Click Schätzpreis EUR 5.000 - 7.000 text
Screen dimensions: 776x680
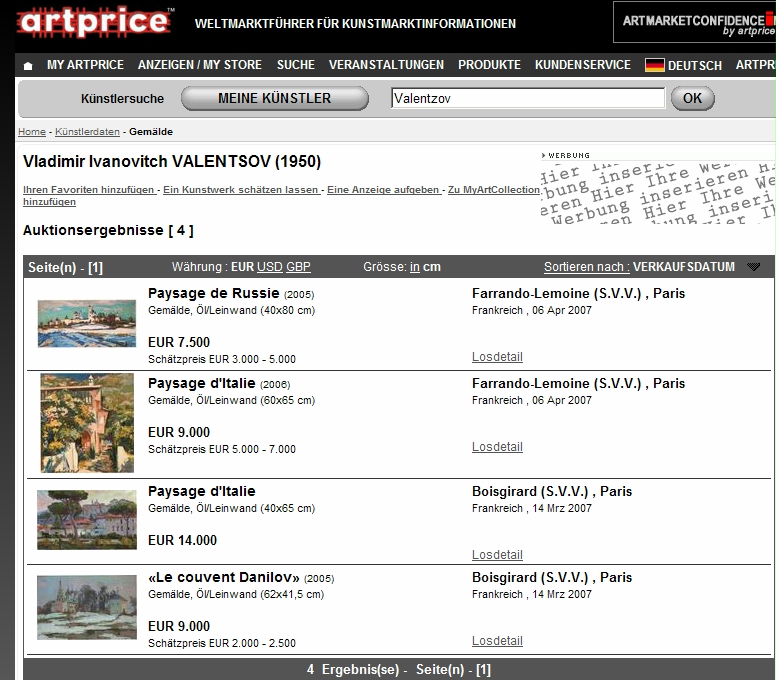(222, 449)
